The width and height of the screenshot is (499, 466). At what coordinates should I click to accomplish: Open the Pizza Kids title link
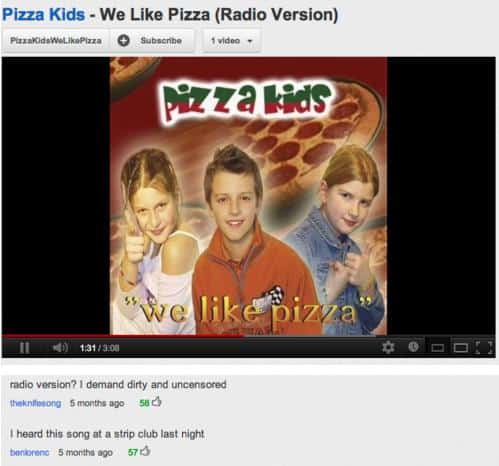pos(43,15)
